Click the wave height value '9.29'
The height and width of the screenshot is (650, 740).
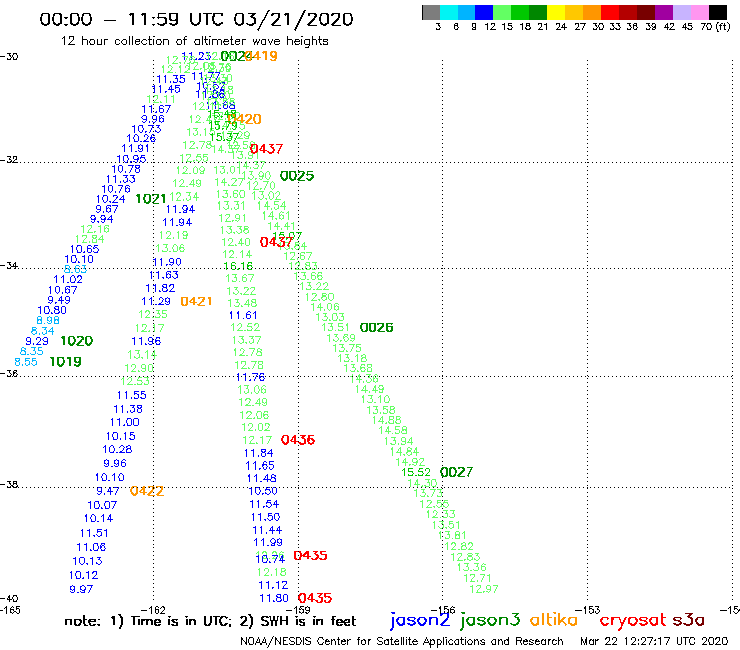point(37,341)
